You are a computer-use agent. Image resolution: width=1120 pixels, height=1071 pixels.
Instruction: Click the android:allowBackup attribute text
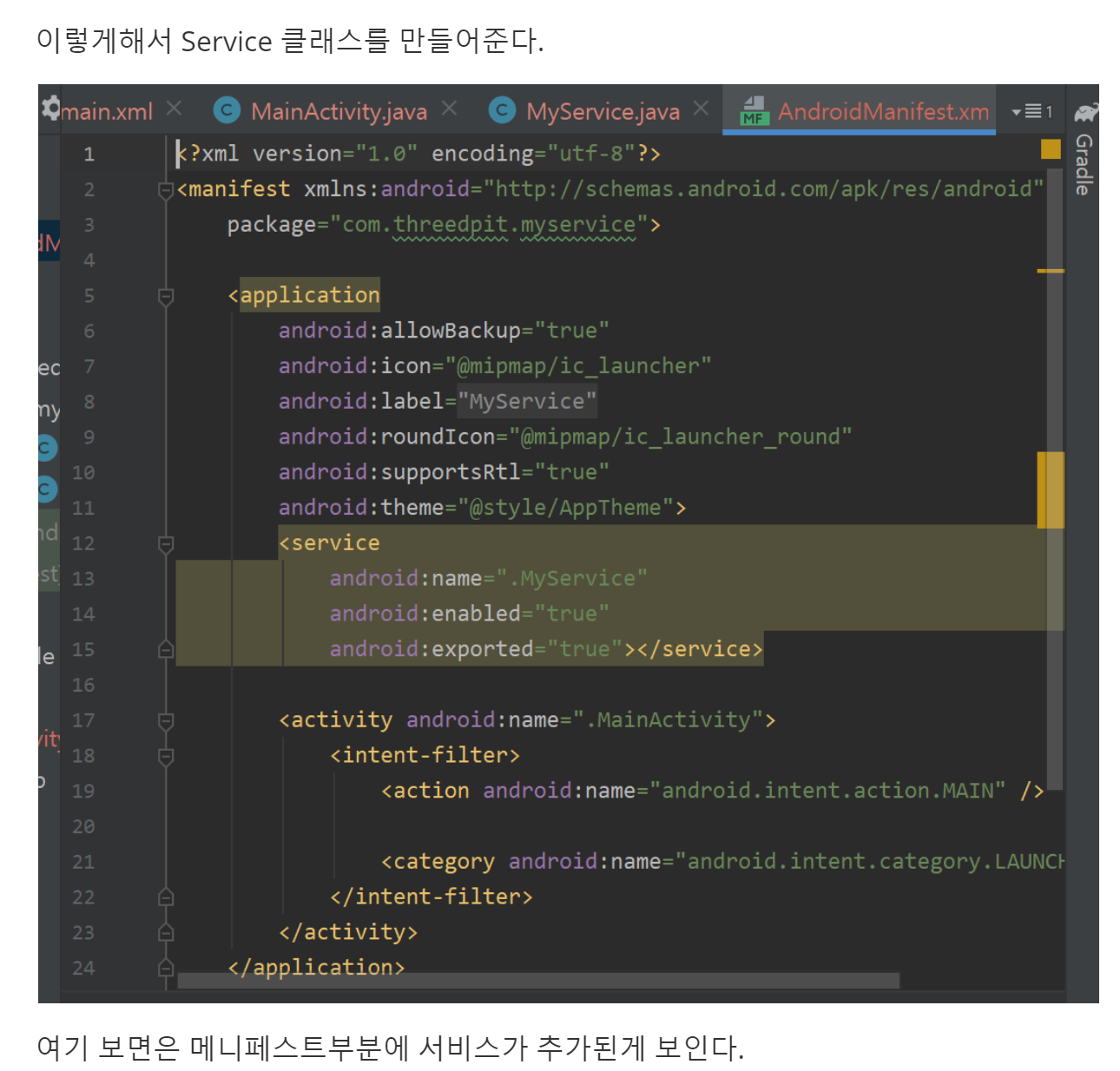click(399, 331)
